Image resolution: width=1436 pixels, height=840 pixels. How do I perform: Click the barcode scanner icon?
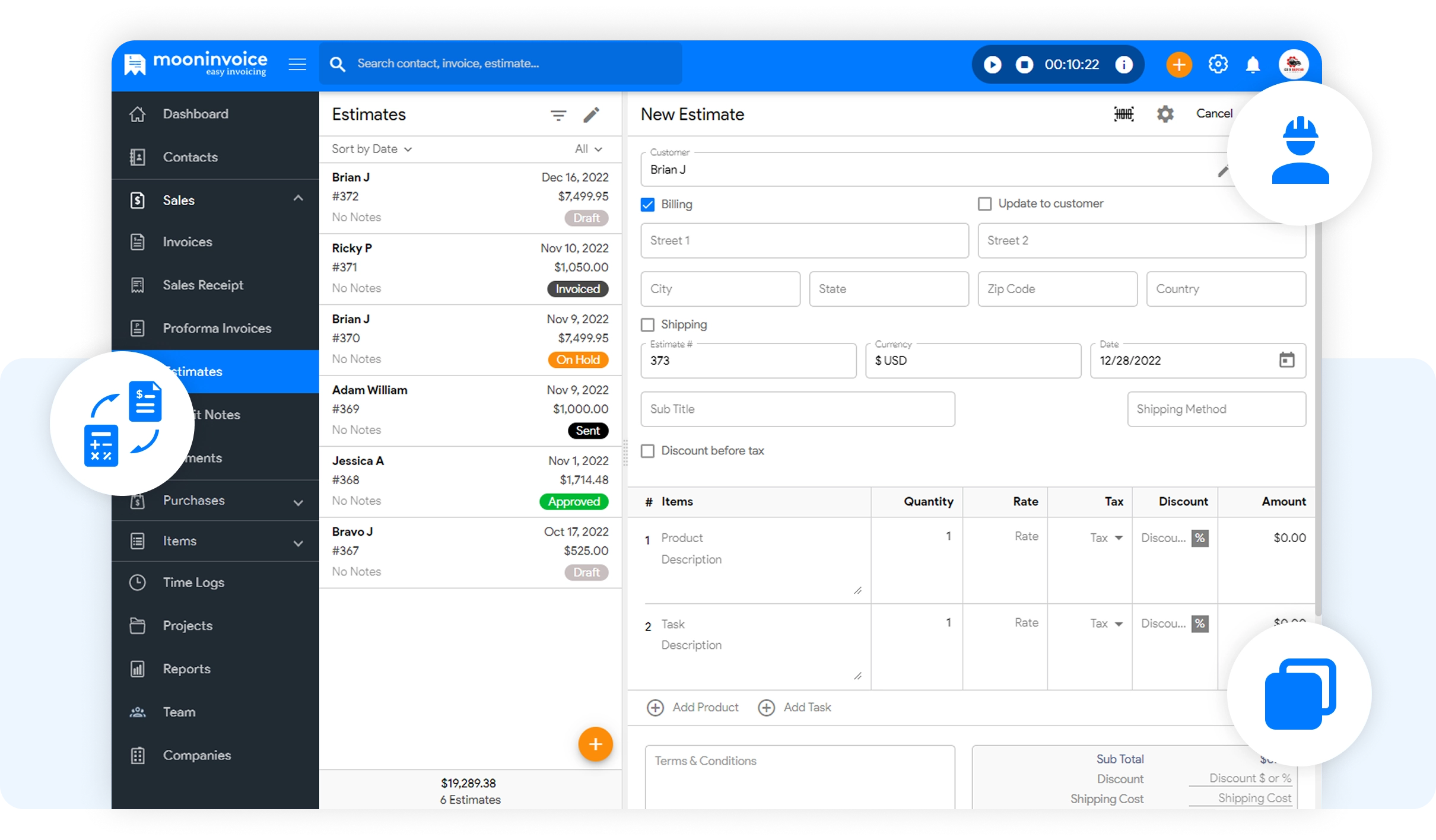click(x=1124, y=114)
